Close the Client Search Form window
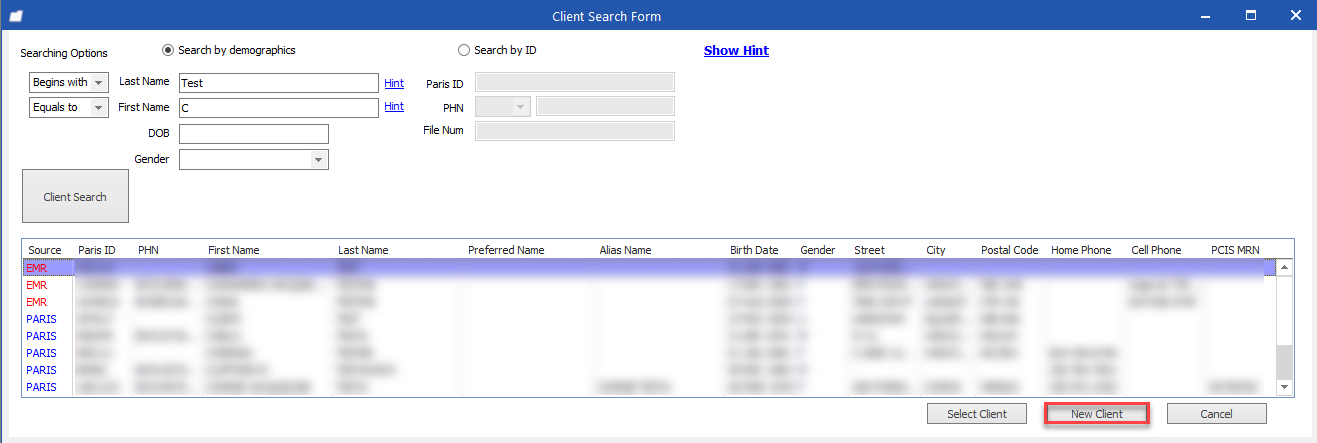Screen dimensions: 1317x443 tap(1295, 16)
